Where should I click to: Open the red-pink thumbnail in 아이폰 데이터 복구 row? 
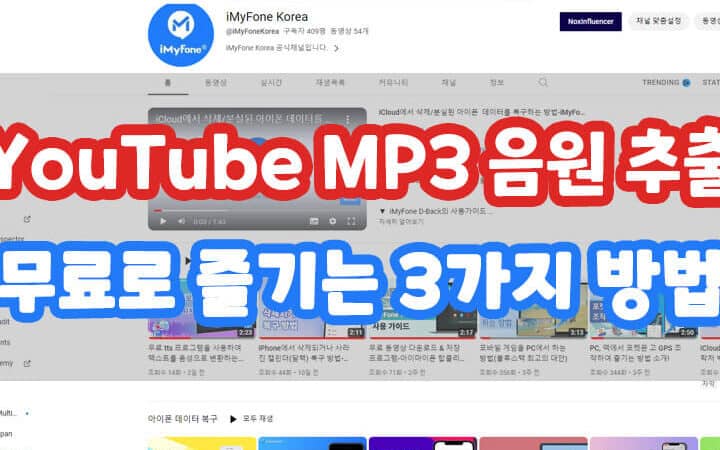[x=533, y=444]
